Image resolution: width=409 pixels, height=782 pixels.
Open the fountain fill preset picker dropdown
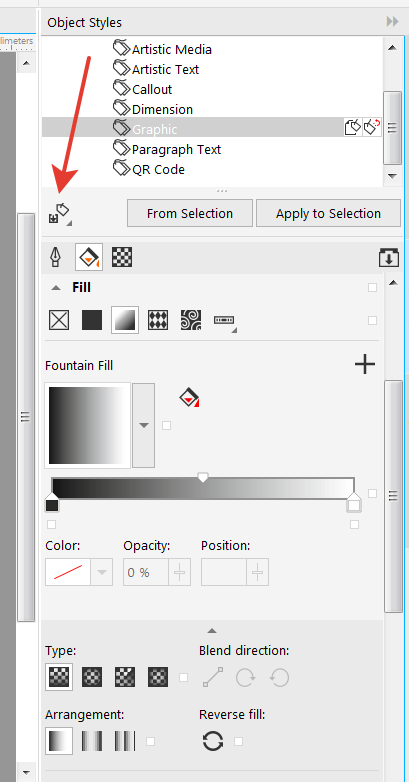click(x=144, y=425)
